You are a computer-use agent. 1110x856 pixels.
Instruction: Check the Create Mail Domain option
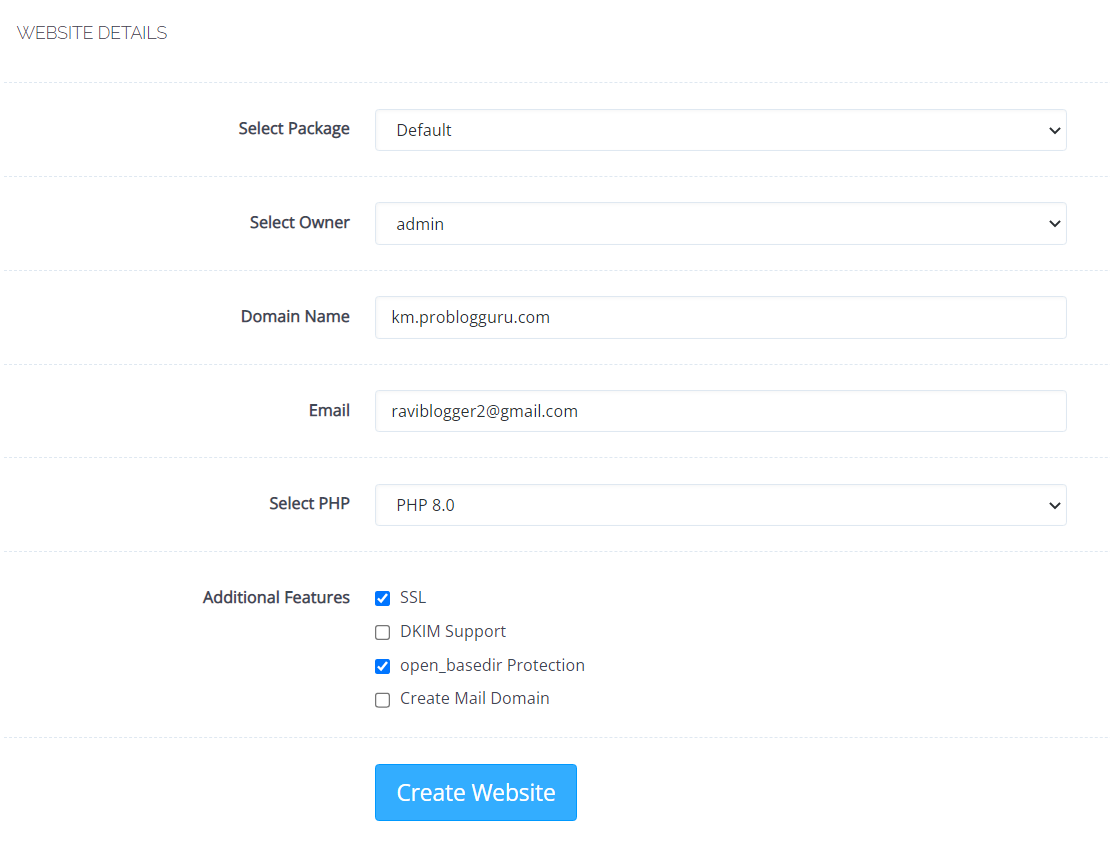tap(383, 700)
